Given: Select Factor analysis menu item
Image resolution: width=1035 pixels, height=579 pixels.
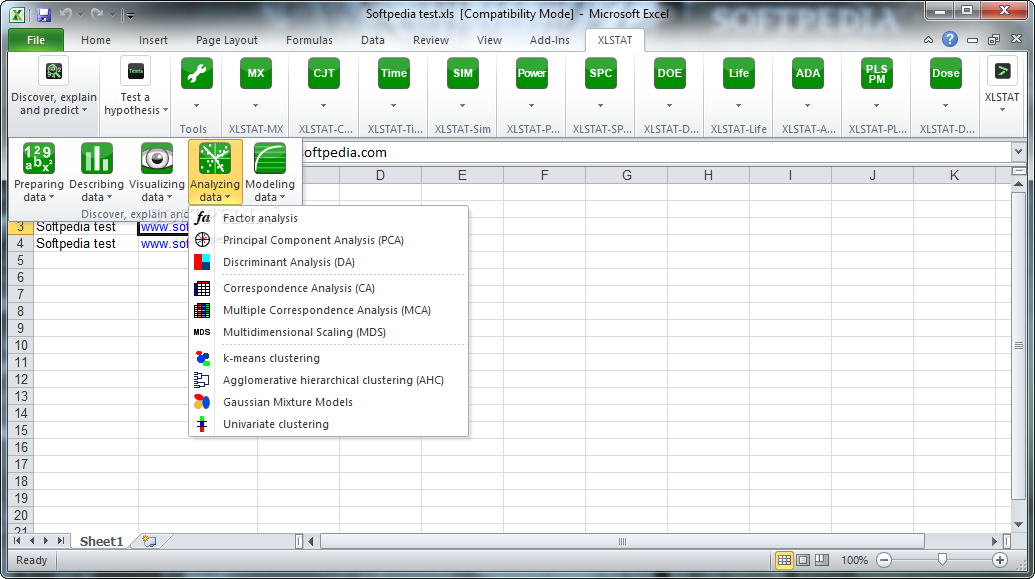Looking at the screenshot, I should [x=329, y=218].
